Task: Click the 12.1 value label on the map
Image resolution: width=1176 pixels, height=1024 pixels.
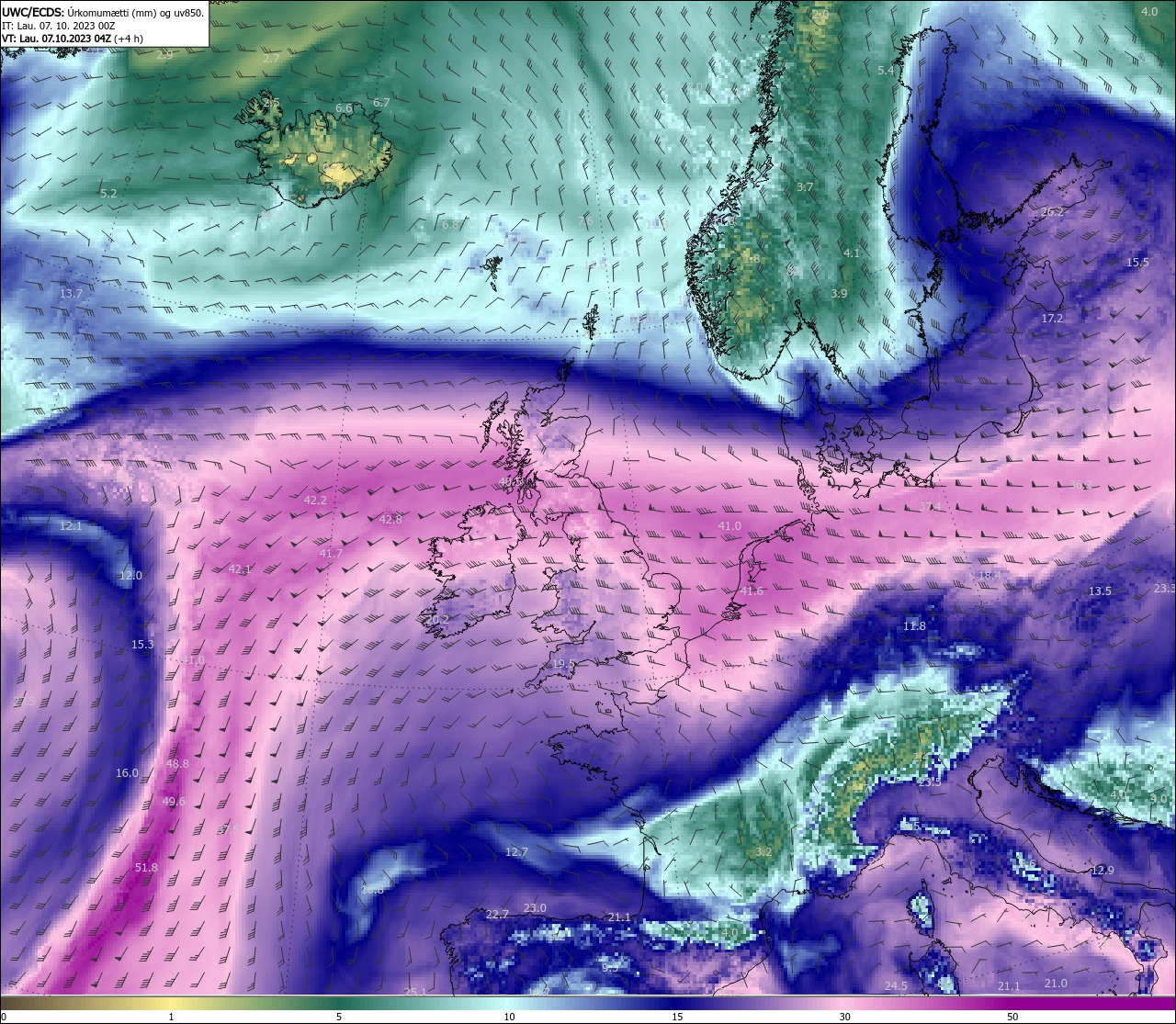Action: point(71,525)
